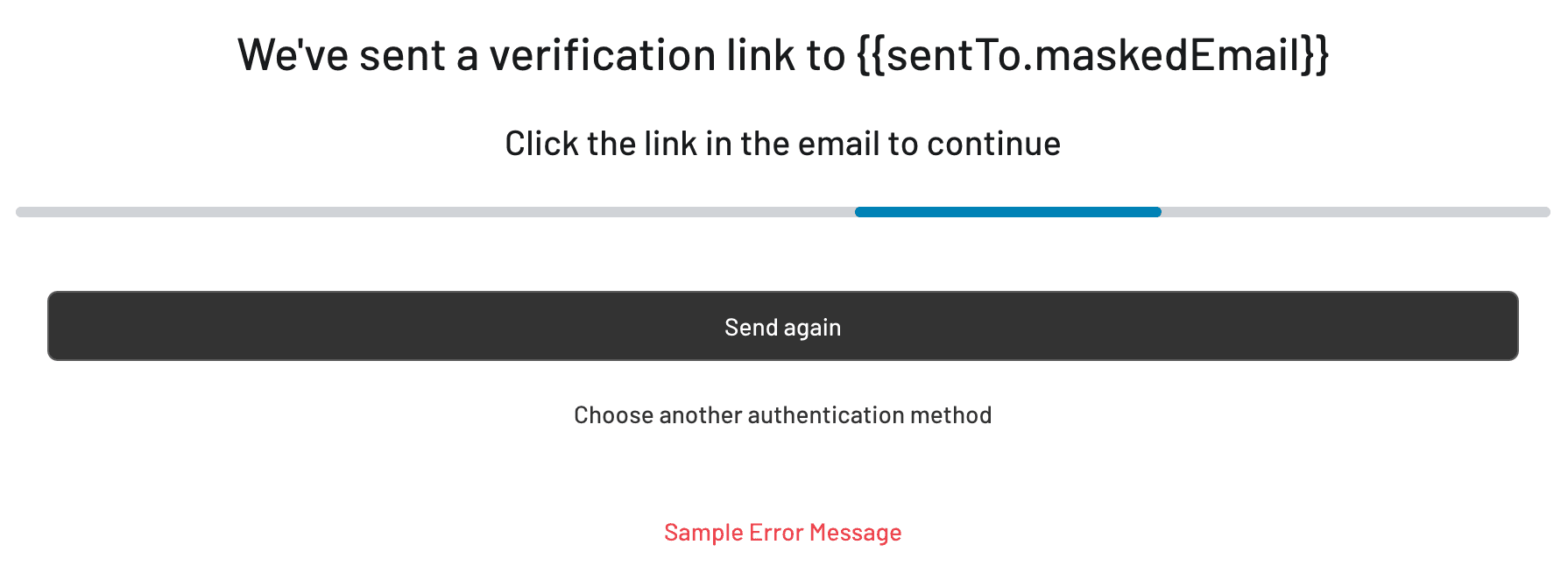The height and width of the screenshot is (566, 1568).
Task: Click "Click the link in the email" subtitle
Action: (782, 144)
